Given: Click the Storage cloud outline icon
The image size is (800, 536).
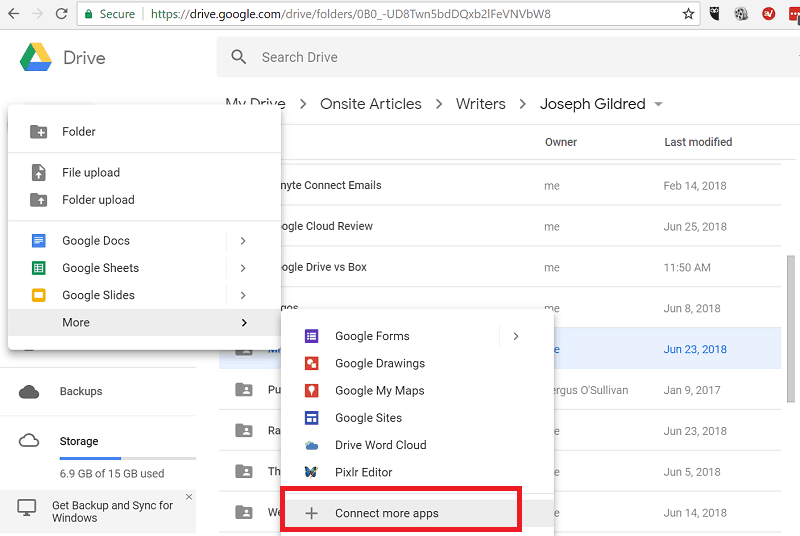Looking at the screenshot, I should click(29, 441).
